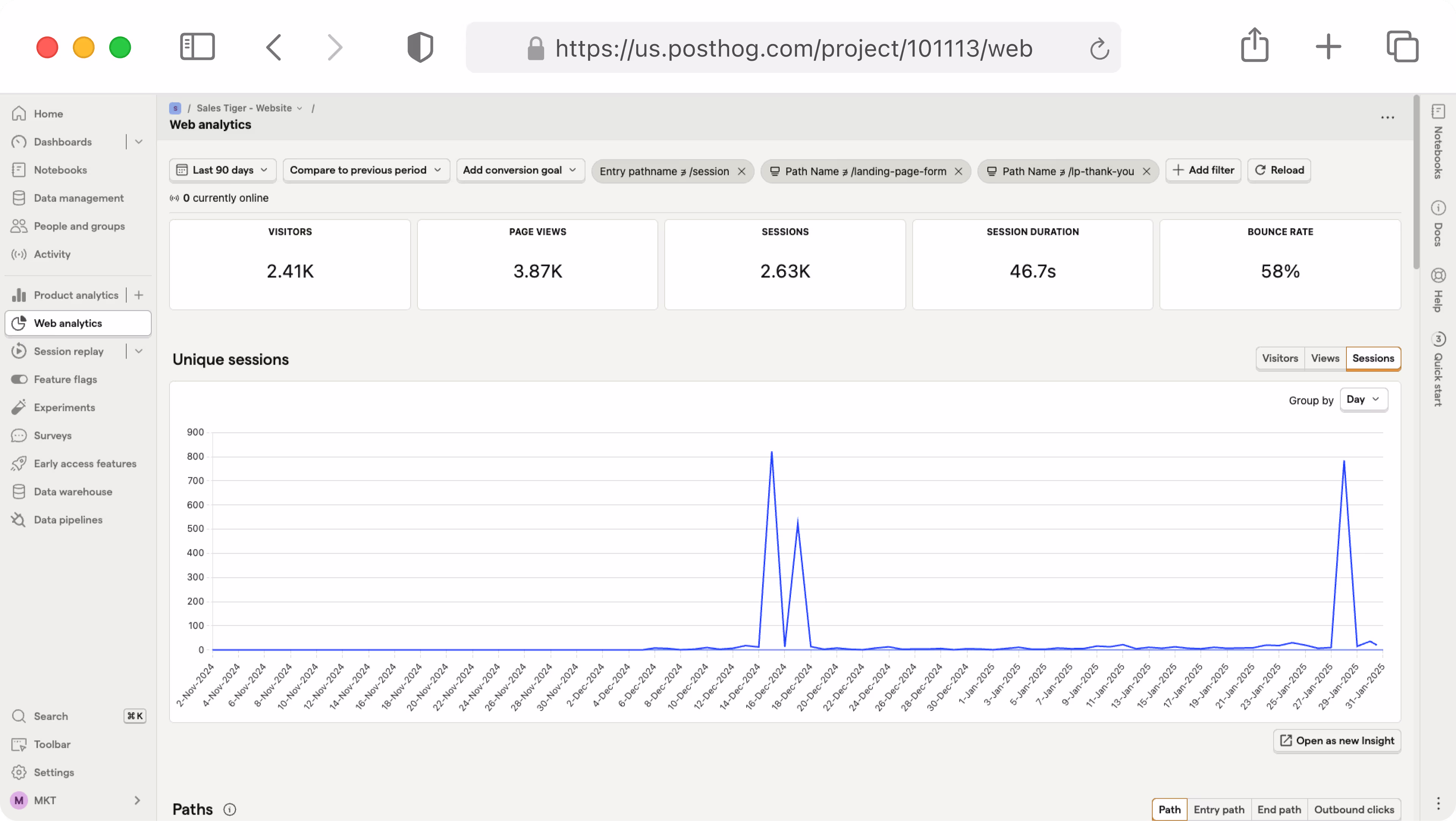Toggle the browser sidebar
The image size is (1456, 821).
197,47
